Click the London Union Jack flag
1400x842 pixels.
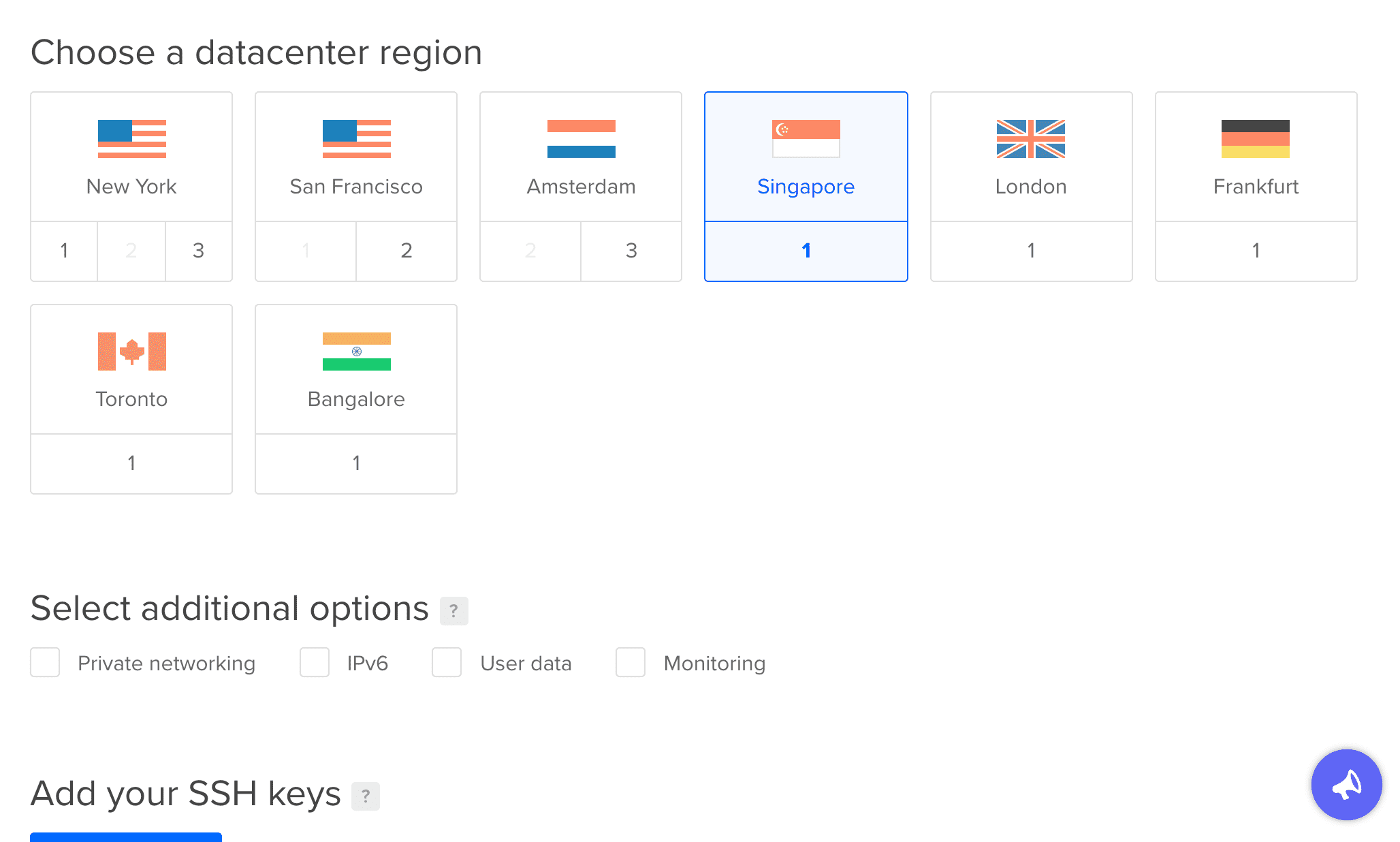point(1030,139)
